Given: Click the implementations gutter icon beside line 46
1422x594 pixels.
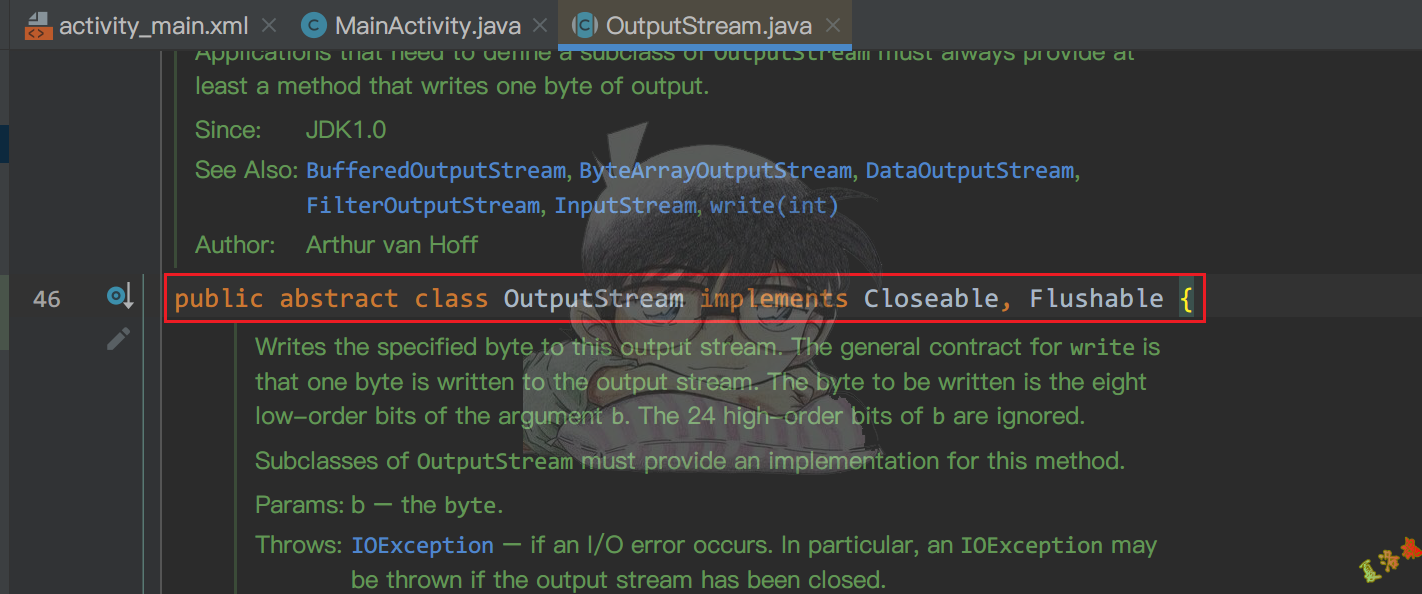Looking at the screenshot, I should tap(119, 296).
